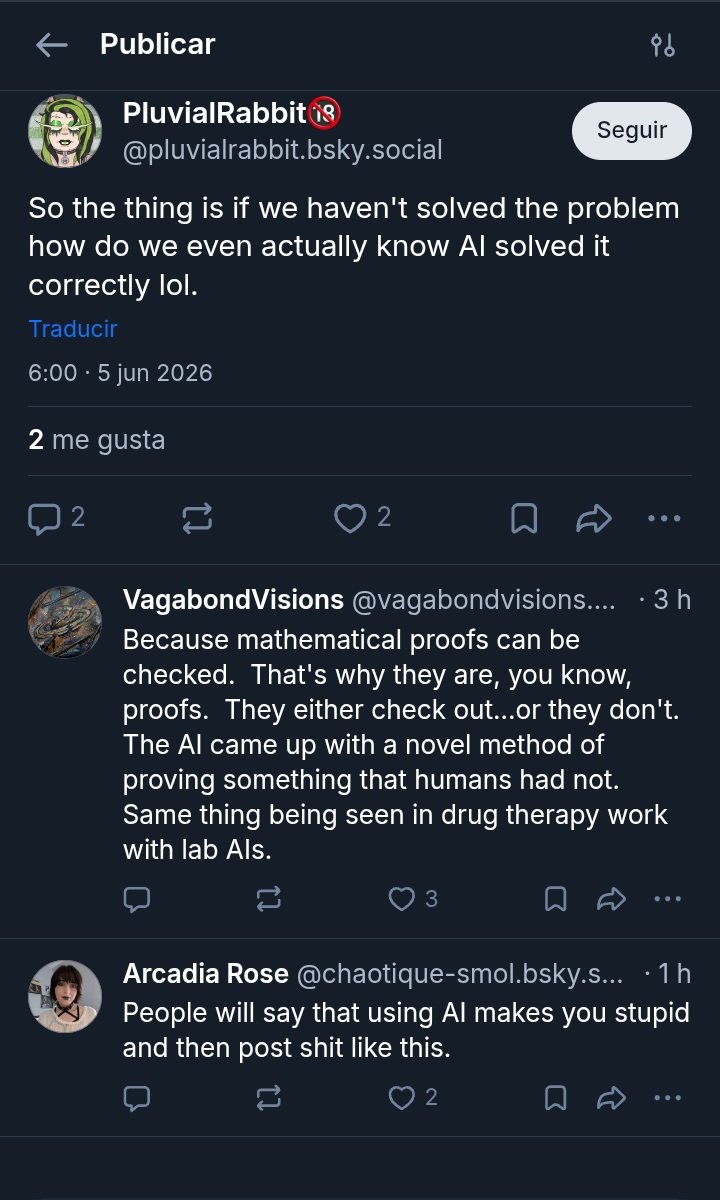This screenshot has width=720, height=1200.
Task: Like PluvialRabbit's main post
Action: (362, 517)
